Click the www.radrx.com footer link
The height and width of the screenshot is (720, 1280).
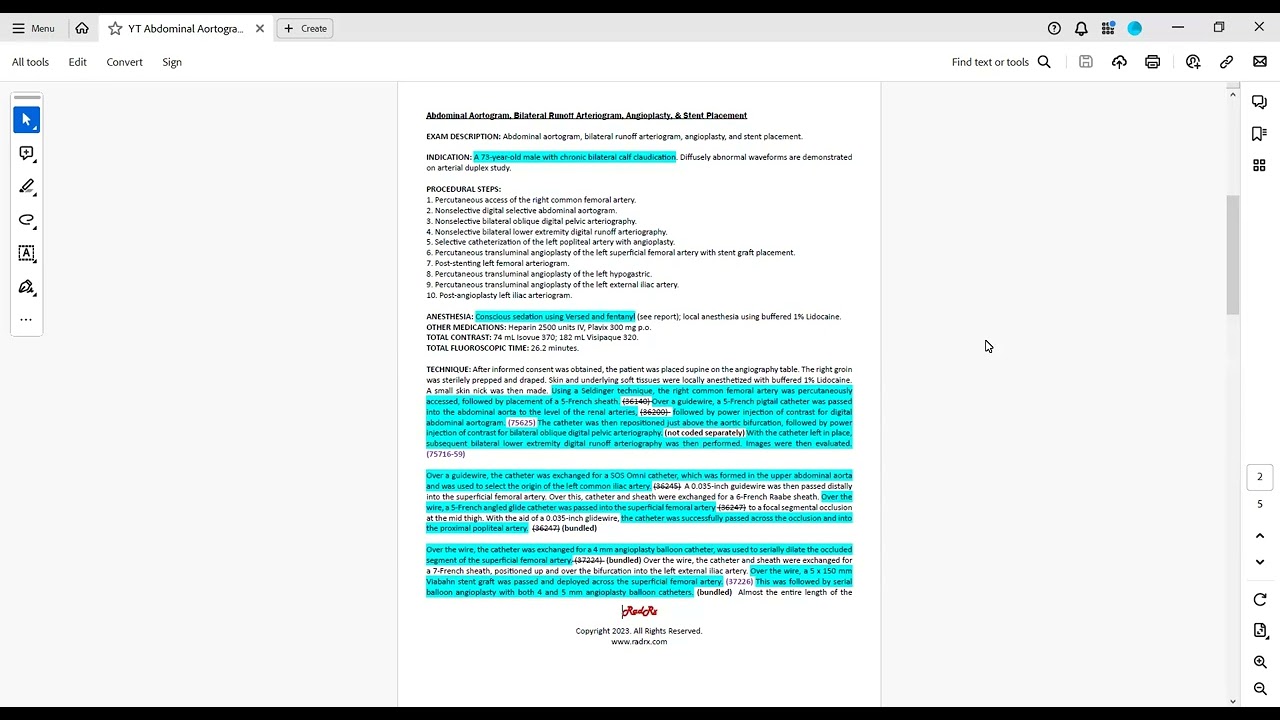pos(639,642)
